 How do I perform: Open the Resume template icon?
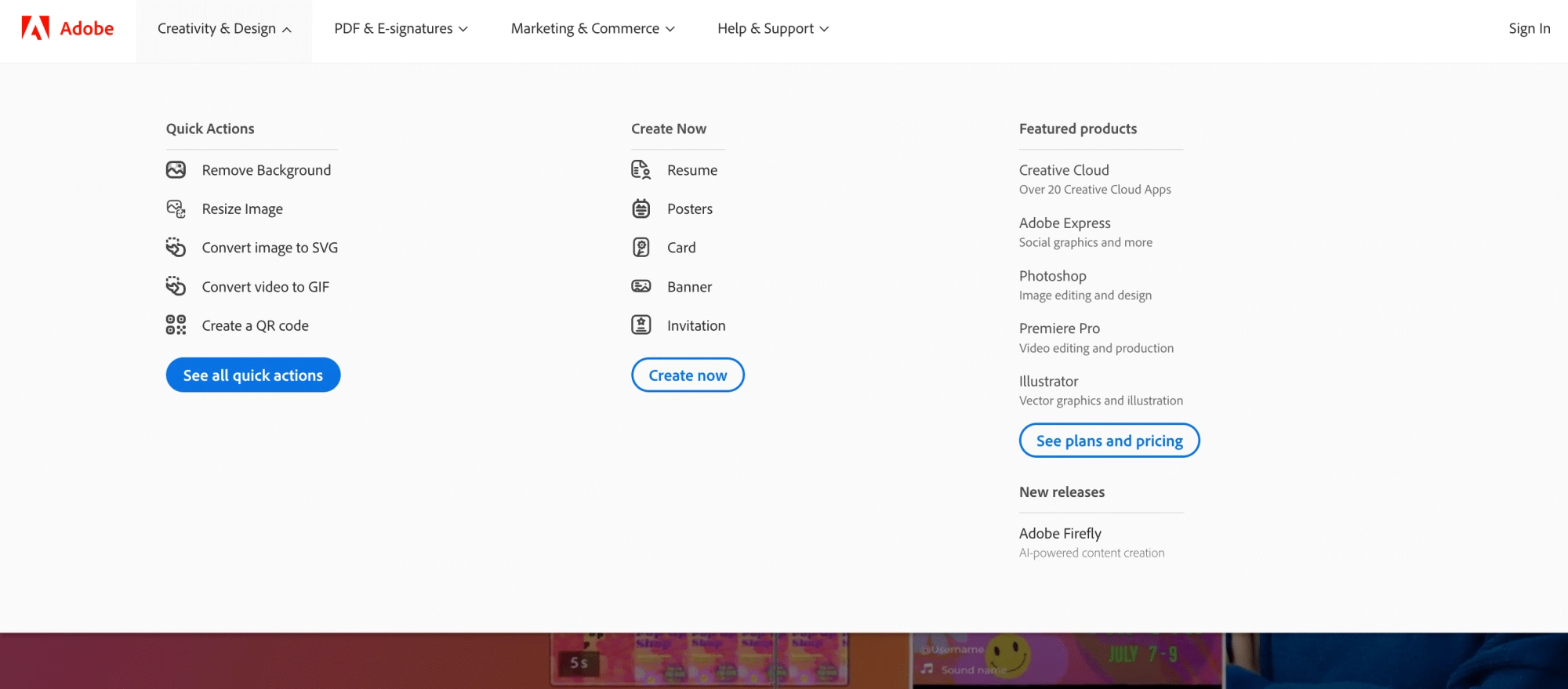point(641,170)
